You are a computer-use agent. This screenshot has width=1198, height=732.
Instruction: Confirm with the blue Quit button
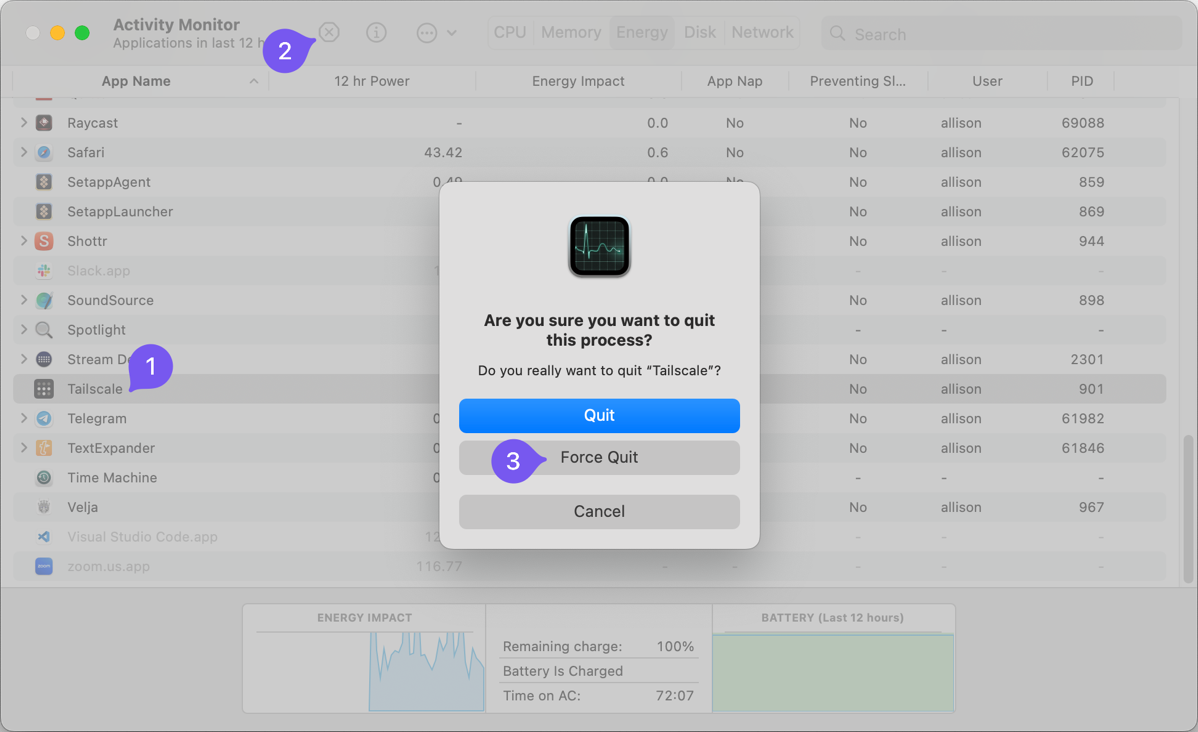pos(599,416)
